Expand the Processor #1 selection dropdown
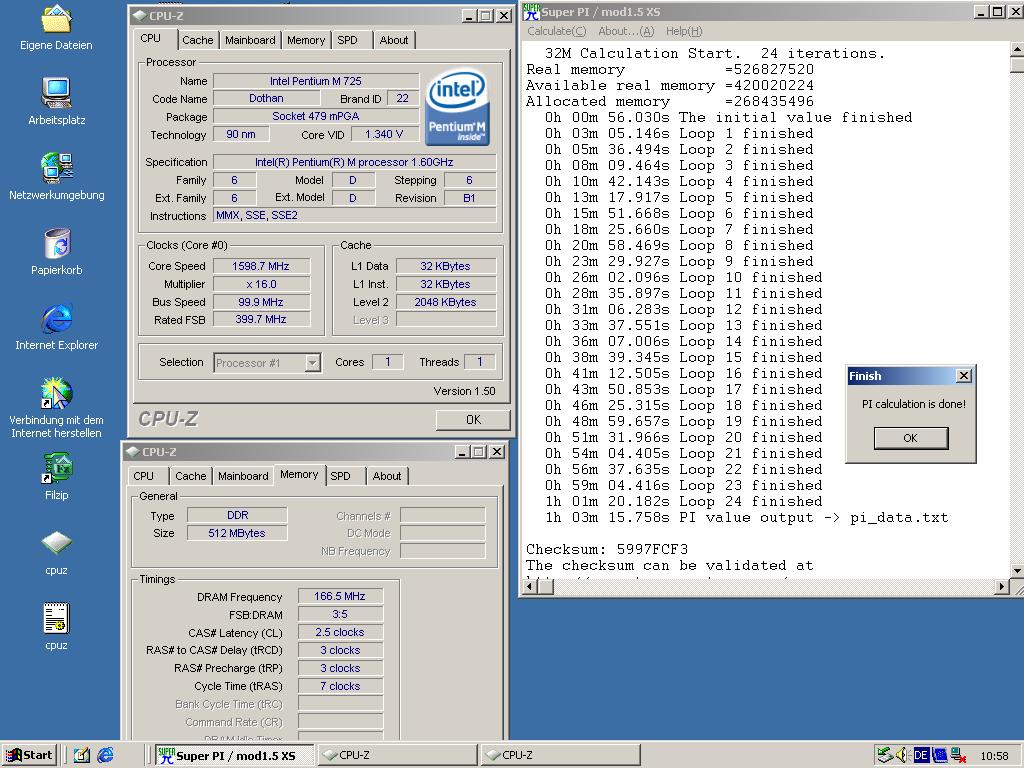1024x768 pixels. pyautogui.click(x=313, y=362)
